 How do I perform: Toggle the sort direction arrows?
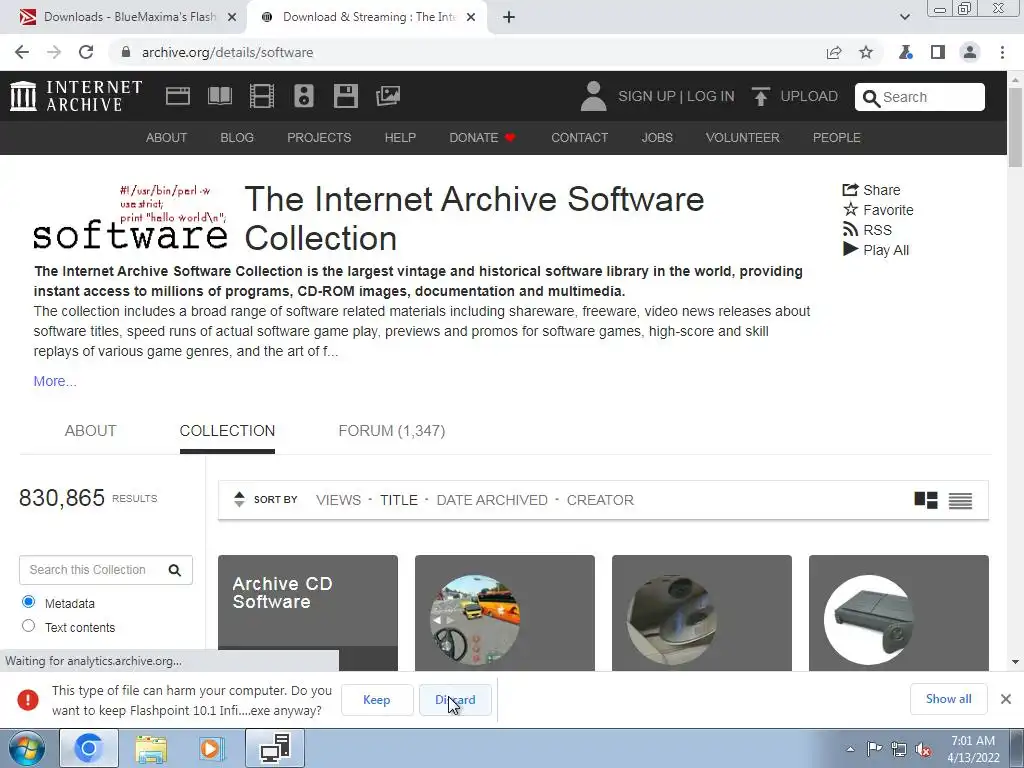tap(239, 500)
